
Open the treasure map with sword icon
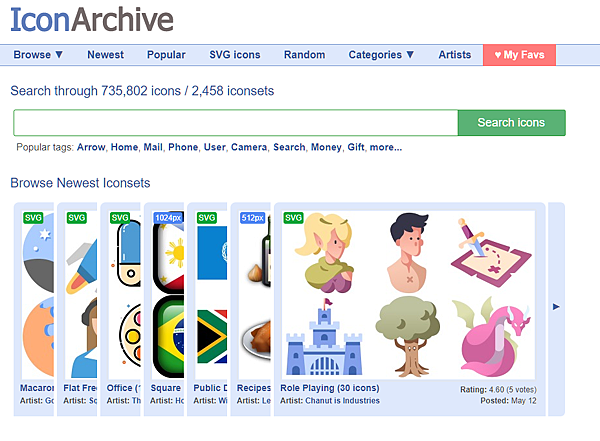tap(491, 253)
